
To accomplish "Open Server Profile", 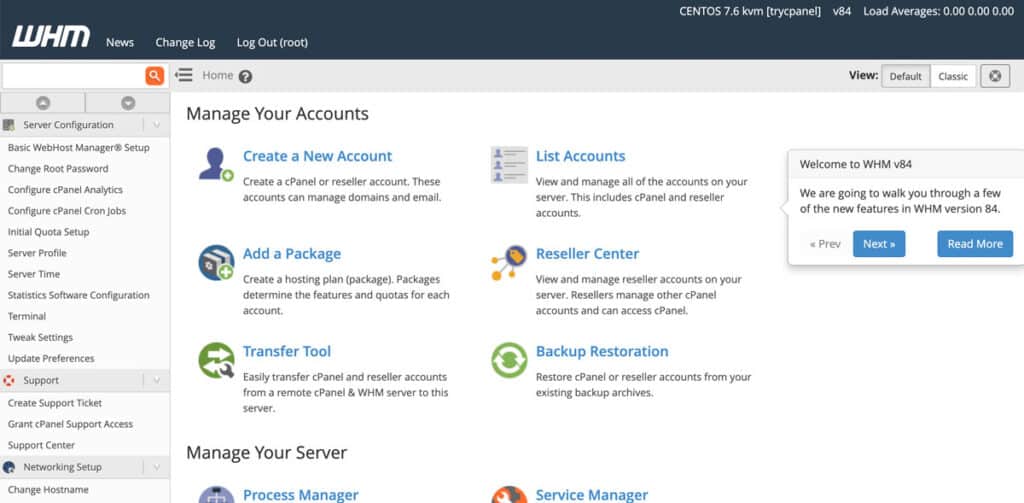I will tap(37, 253).
